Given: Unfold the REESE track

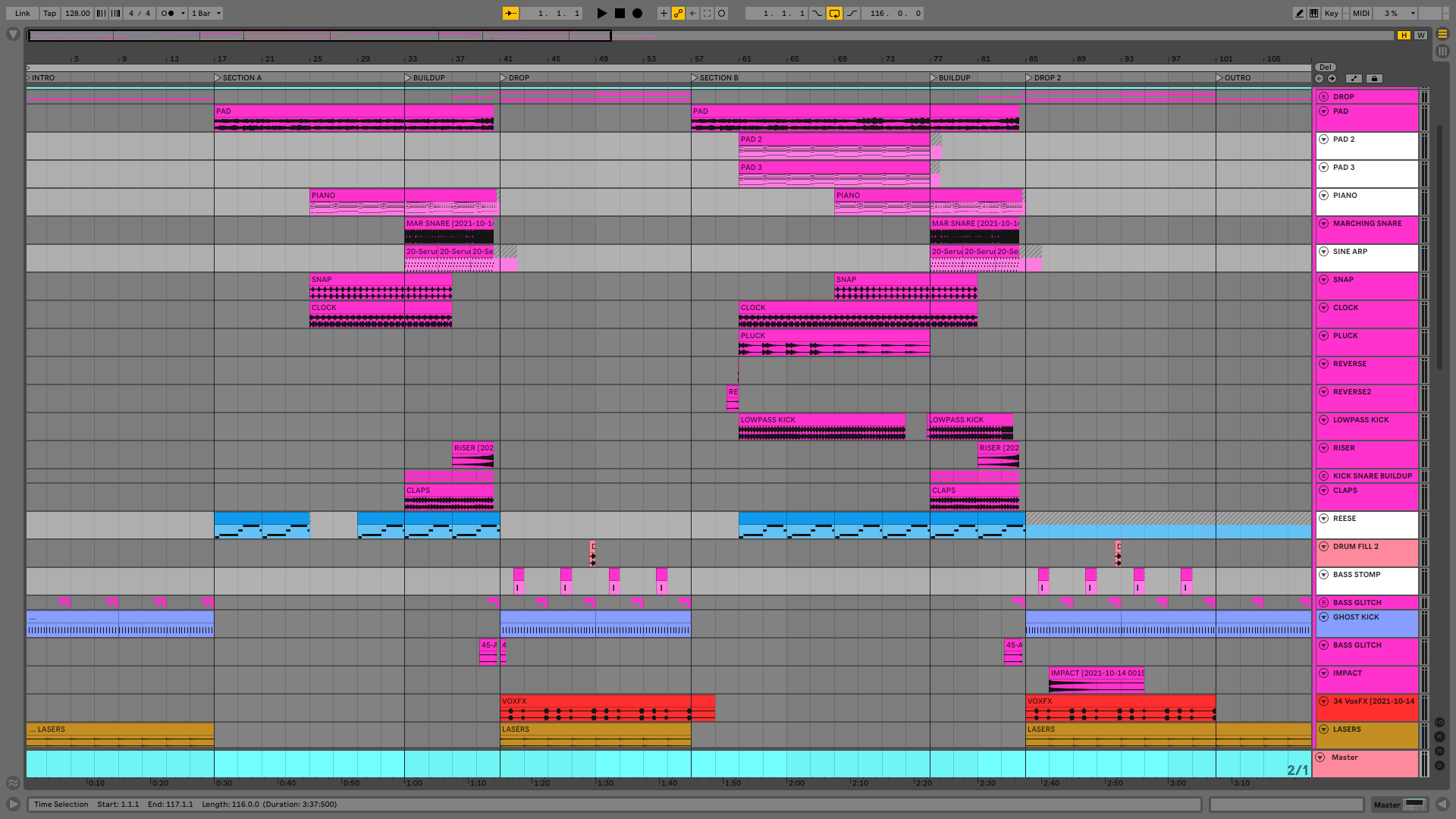Looking at the screenshot, I should pos(1323,518).
